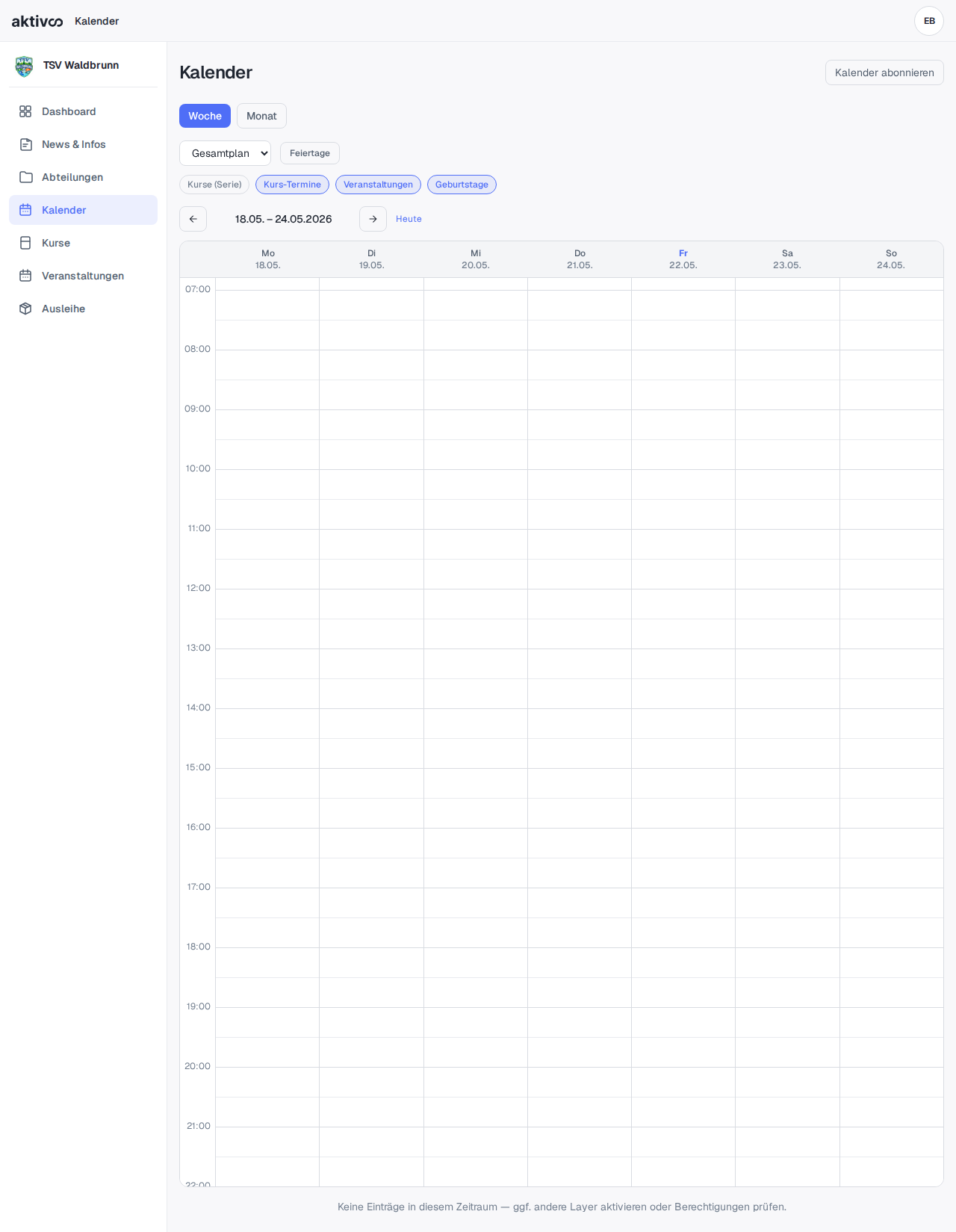Click the Dashboard grid icon
Viewport: 956px width, 1232px height.
(x=25, y=111)
